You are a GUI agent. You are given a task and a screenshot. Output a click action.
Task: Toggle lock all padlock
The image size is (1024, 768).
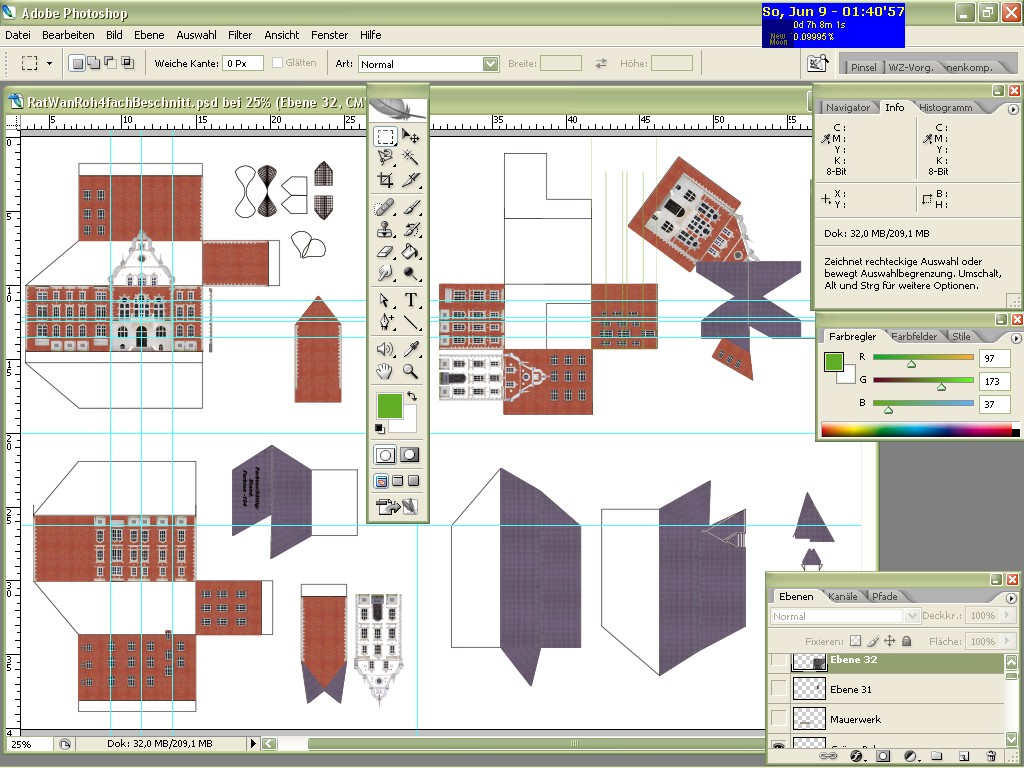coord(906,641)
